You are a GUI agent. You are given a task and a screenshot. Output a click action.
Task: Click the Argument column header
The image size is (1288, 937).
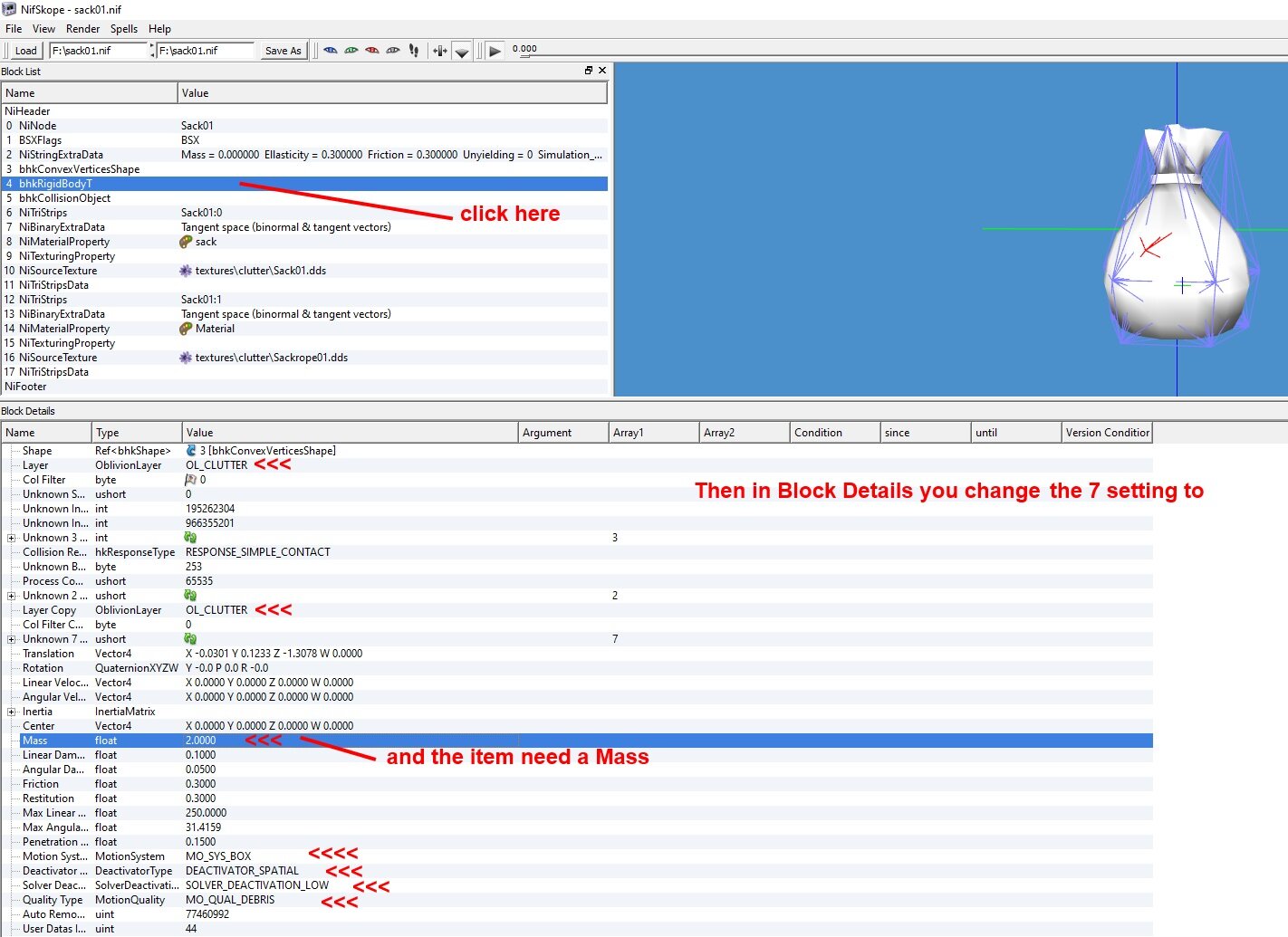[563, 433]
